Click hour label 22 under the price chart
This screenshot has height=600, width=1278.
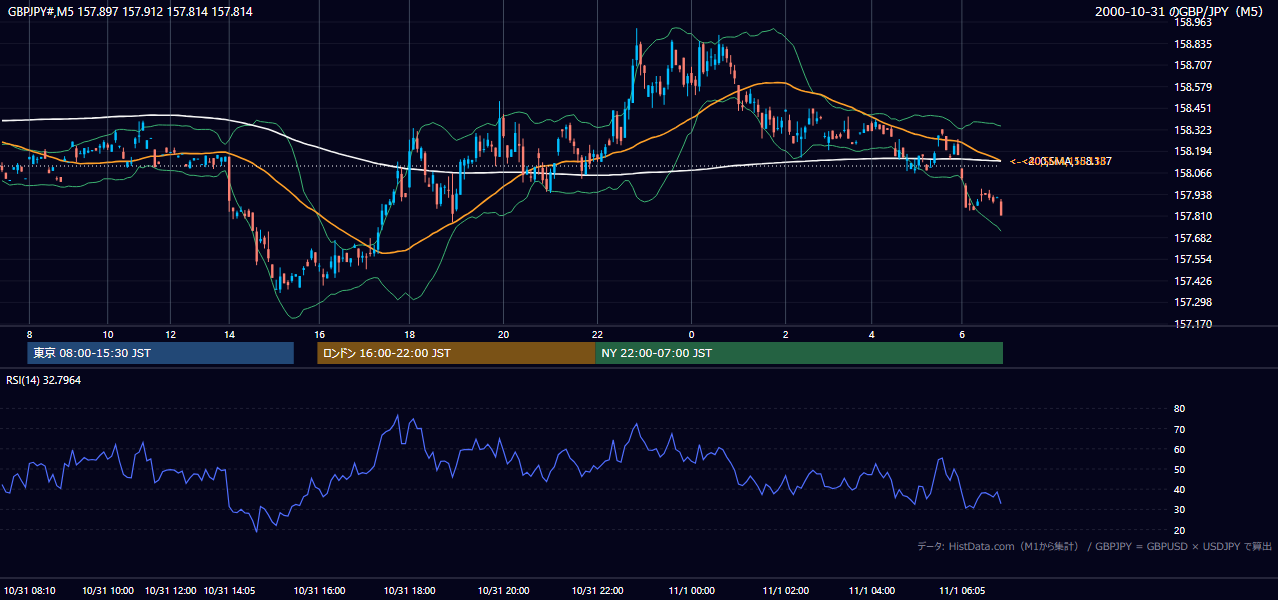597,335
